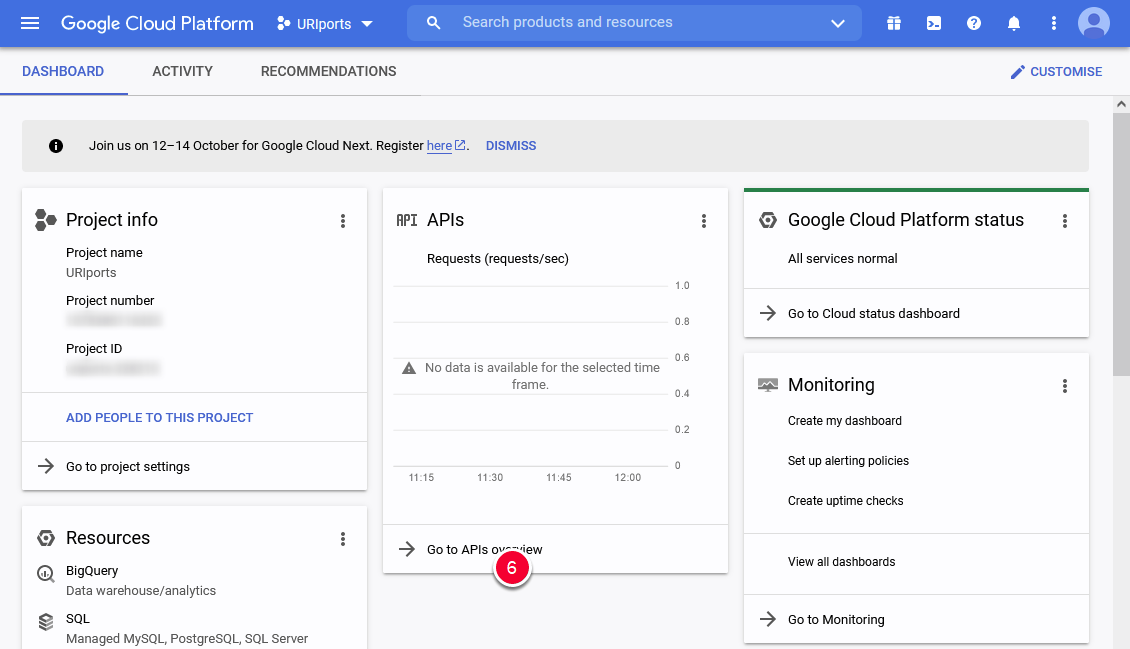
Task: Activate the Cloud Shell terminal icon
Action: [933, 22]
